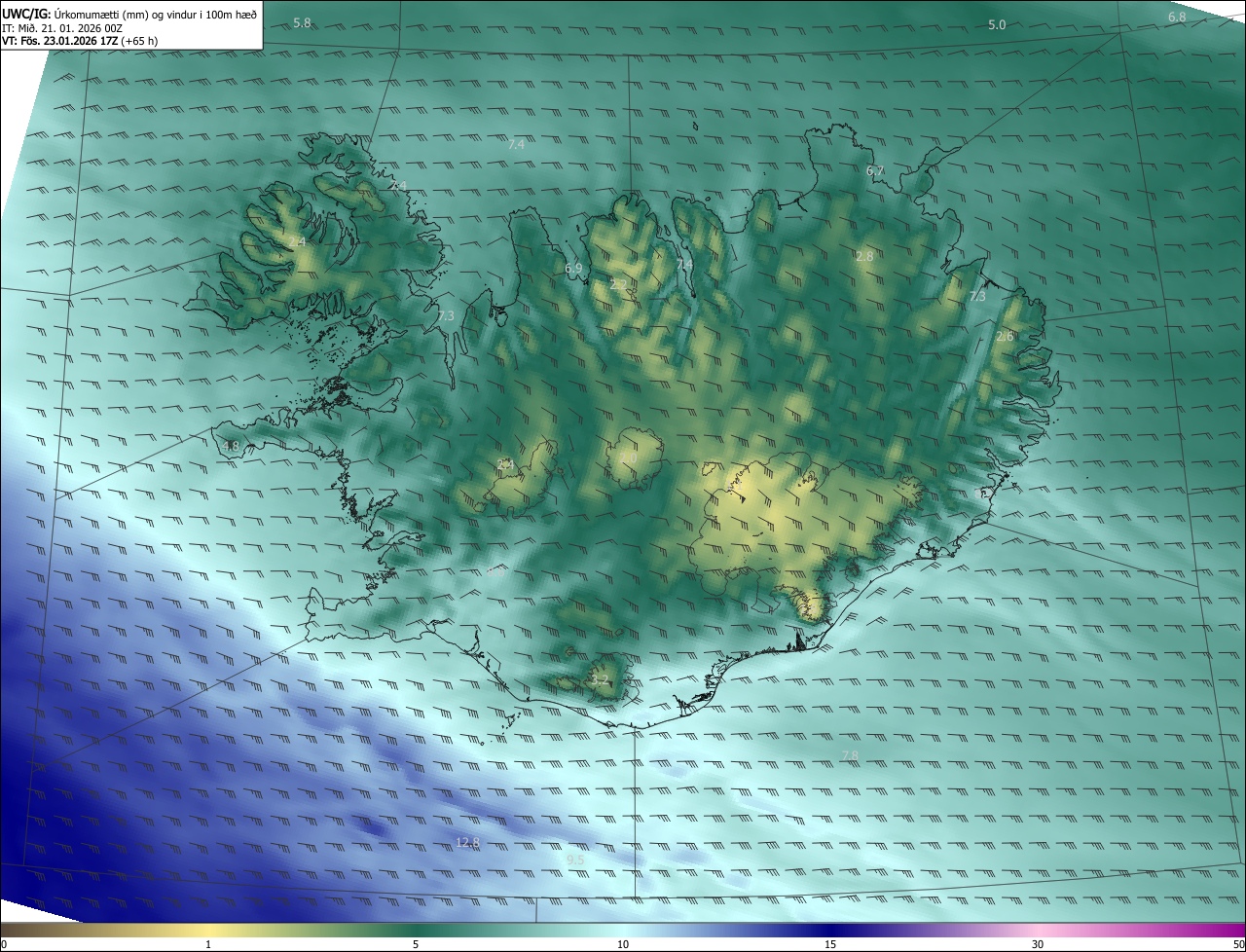Click the 2.8 value label
The width and height of the screenshot is (1246, 952).
(x=864, y=256)
